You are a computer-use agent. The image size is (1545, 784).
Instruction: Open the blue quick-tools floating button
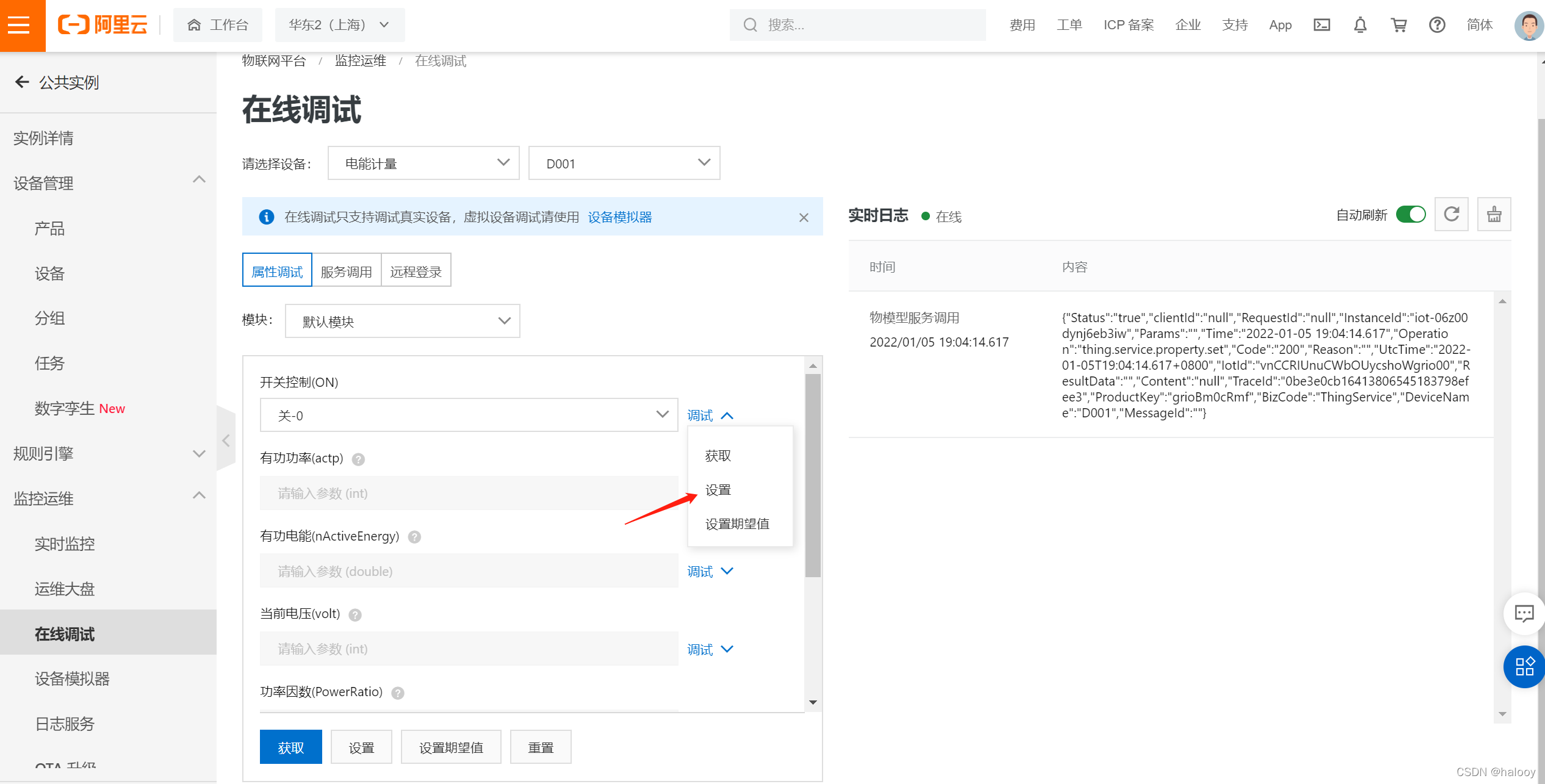(x=1524, y=666)
